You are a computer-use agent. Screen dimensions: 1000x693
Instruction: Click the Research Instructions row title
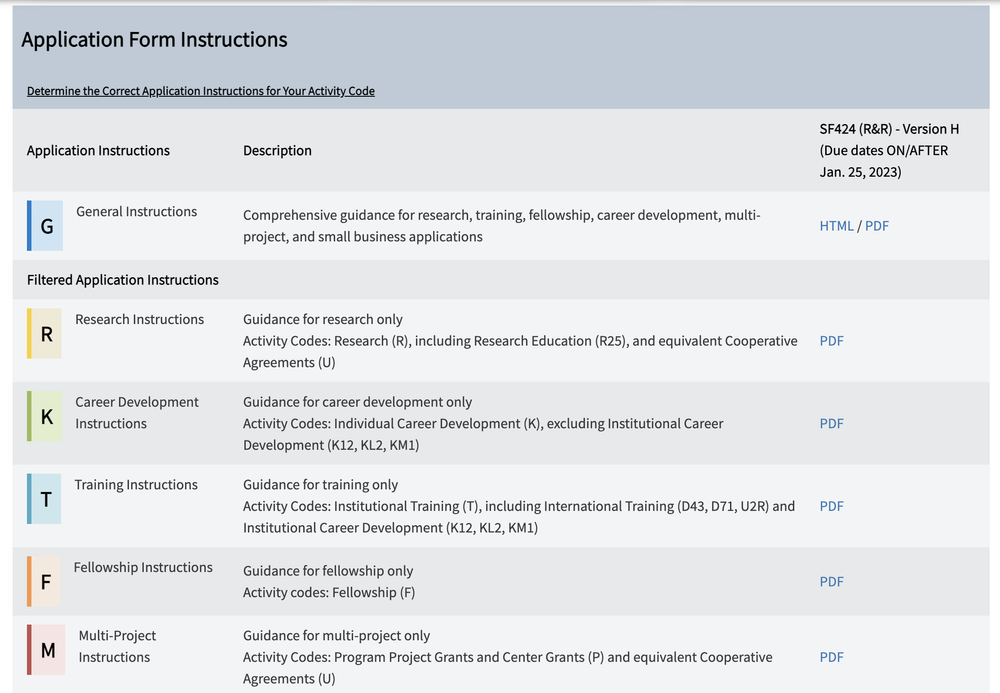139,320
